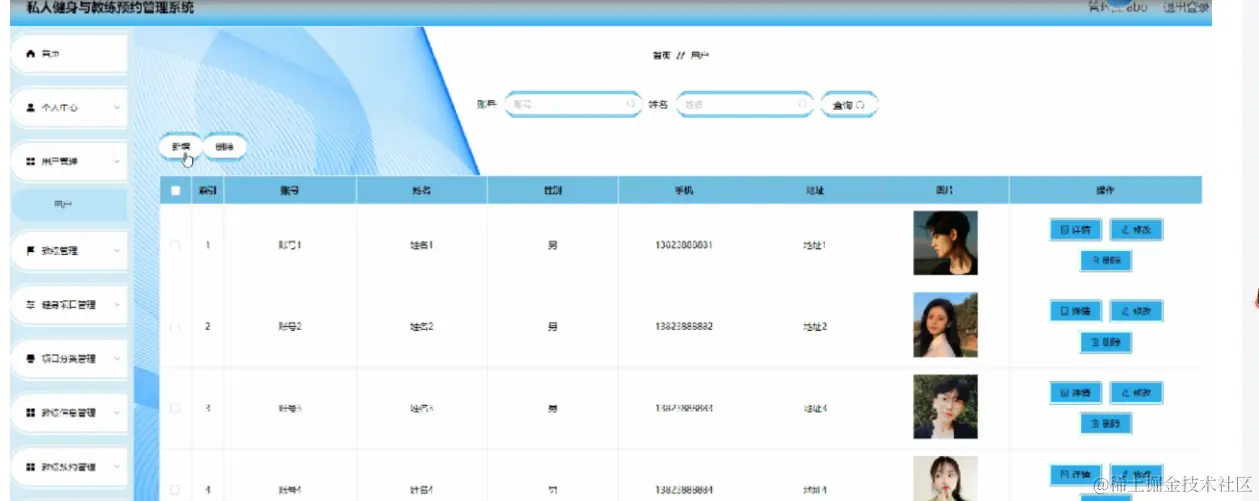Check the checkbox for row 4 (账号4)
Screen dimensions: 1259x501
tap(176, 490)
